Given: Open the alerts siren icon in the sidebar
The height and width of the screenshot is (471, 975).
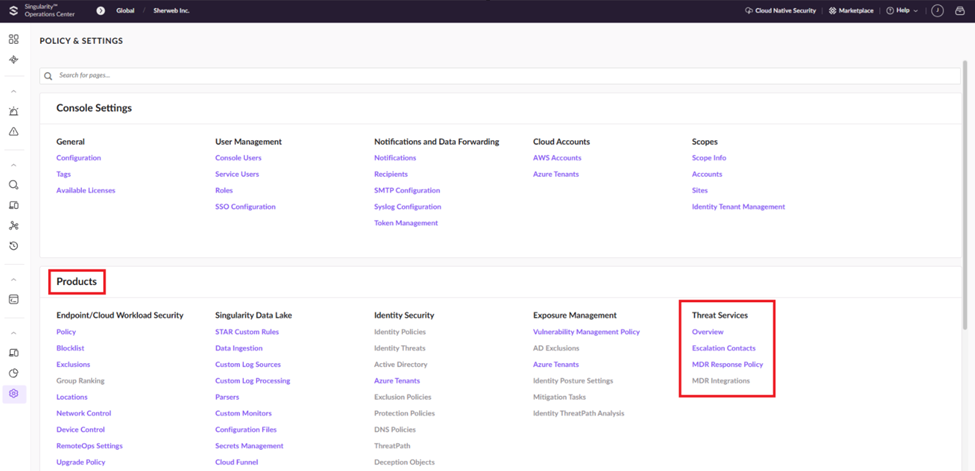Looking at the screenshot, I should (x=14, y=111).
